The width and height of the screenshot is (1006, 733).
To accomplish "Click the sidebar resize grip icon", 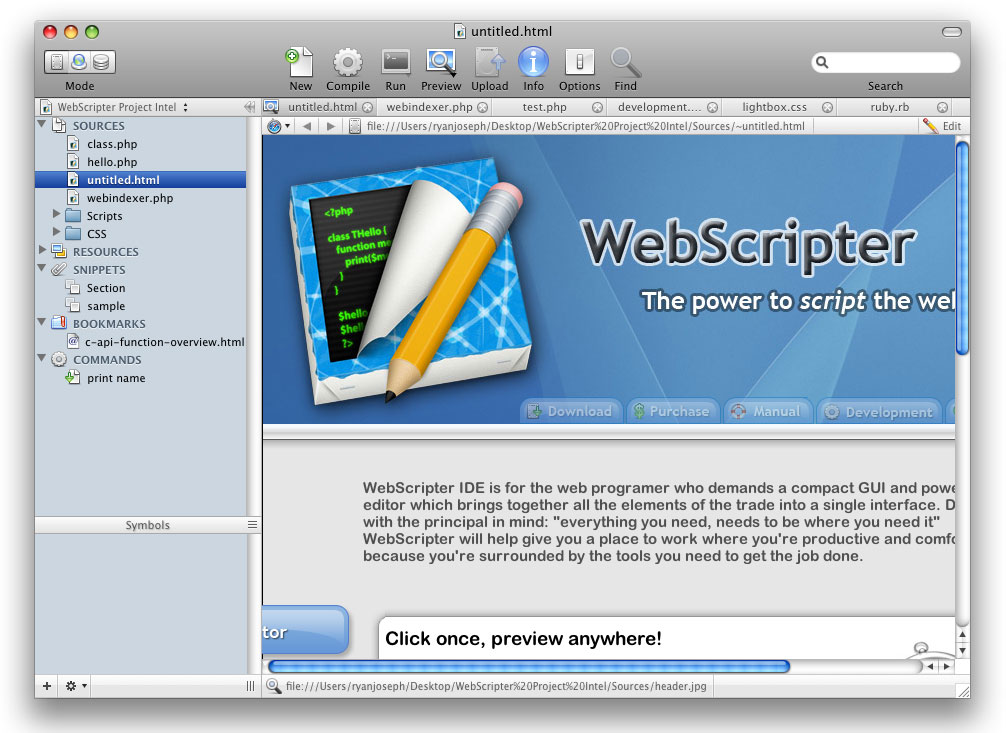I will point(250,686).
